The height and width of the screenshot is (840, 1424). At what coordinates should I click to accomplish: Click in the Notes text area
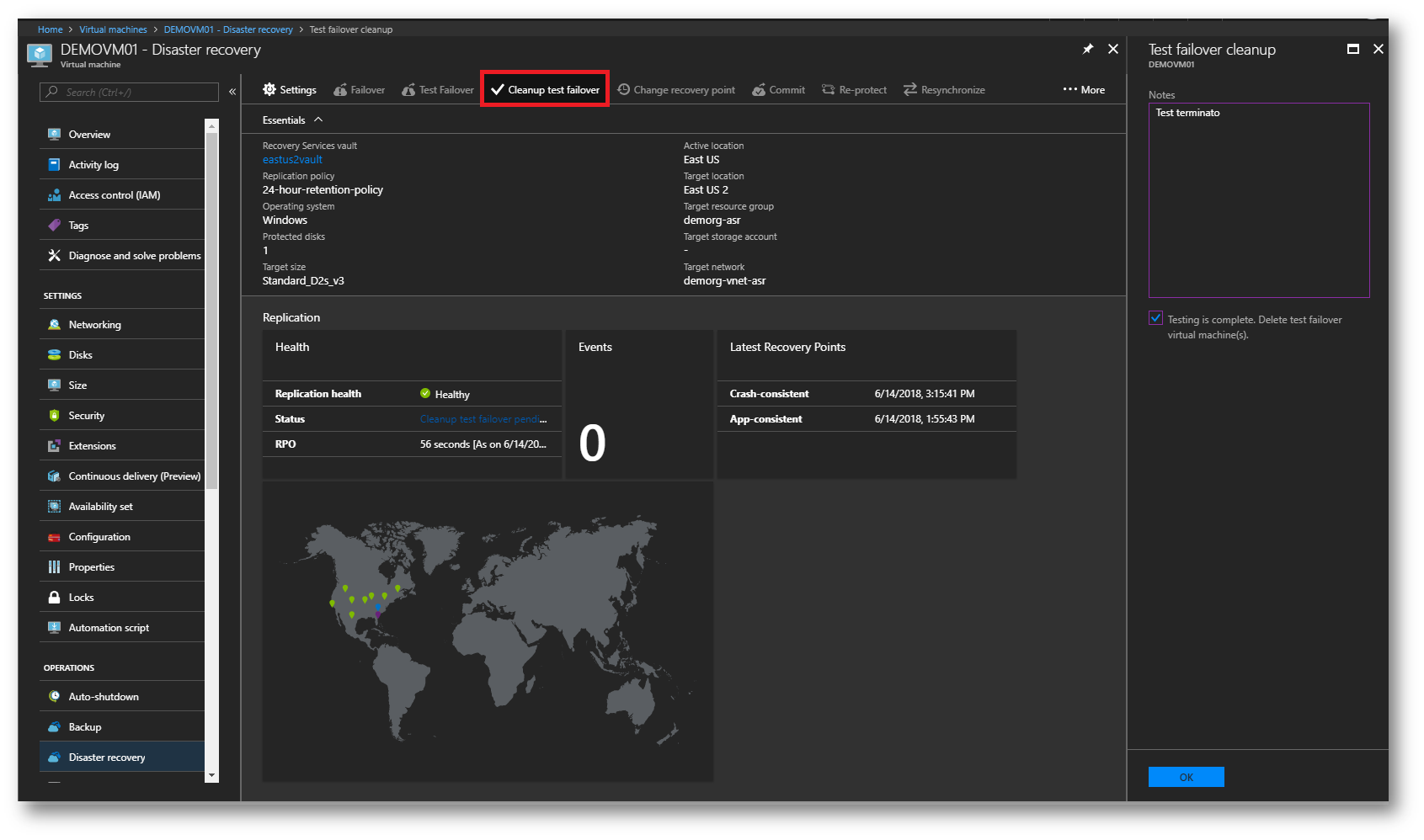pyautogui.click(x=1259, y=199)
